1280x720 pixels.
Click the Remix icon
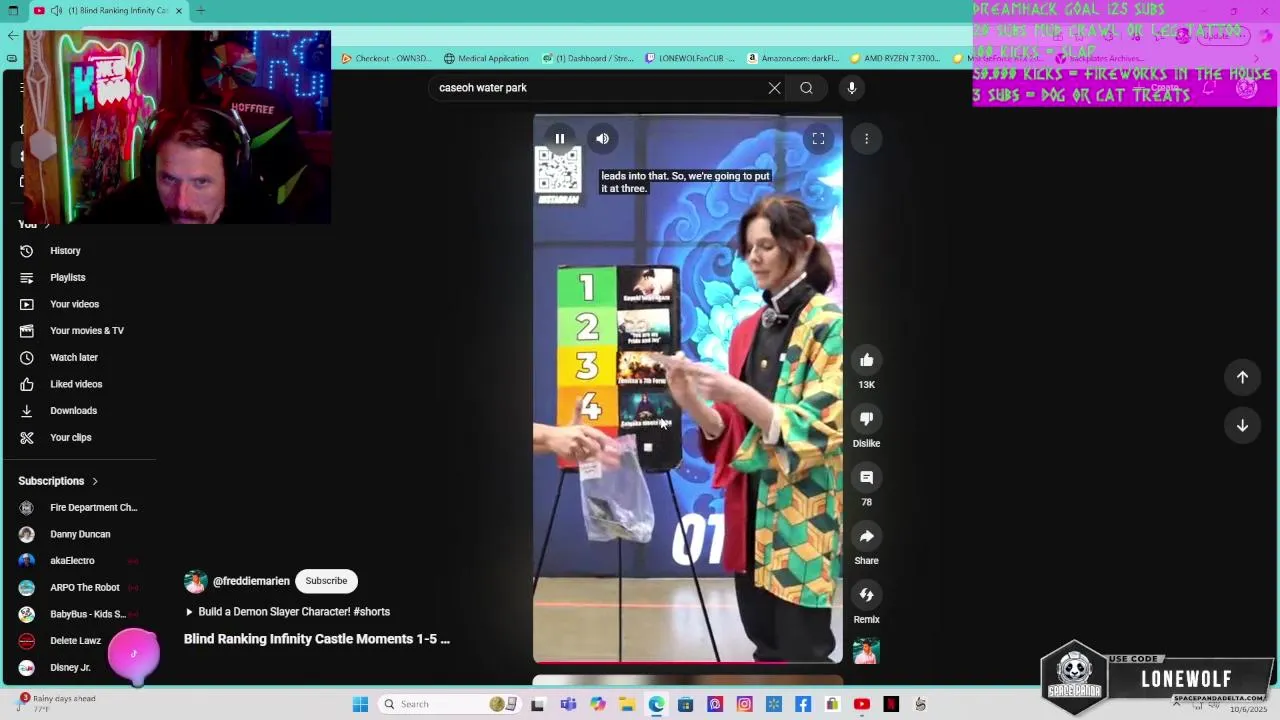click(866, 595)
